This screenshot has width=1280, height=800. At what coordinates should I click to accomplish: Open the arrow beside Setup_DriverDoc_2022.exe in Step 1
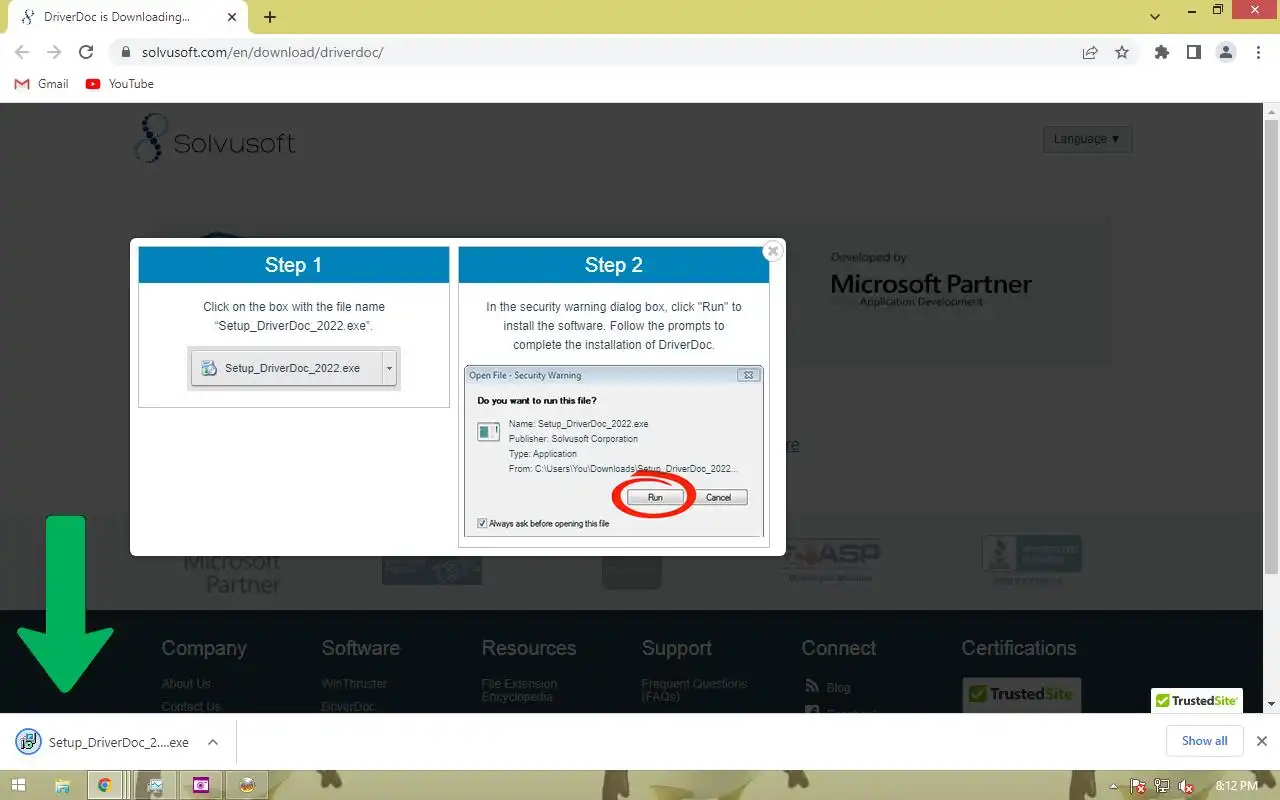point(390,368)
